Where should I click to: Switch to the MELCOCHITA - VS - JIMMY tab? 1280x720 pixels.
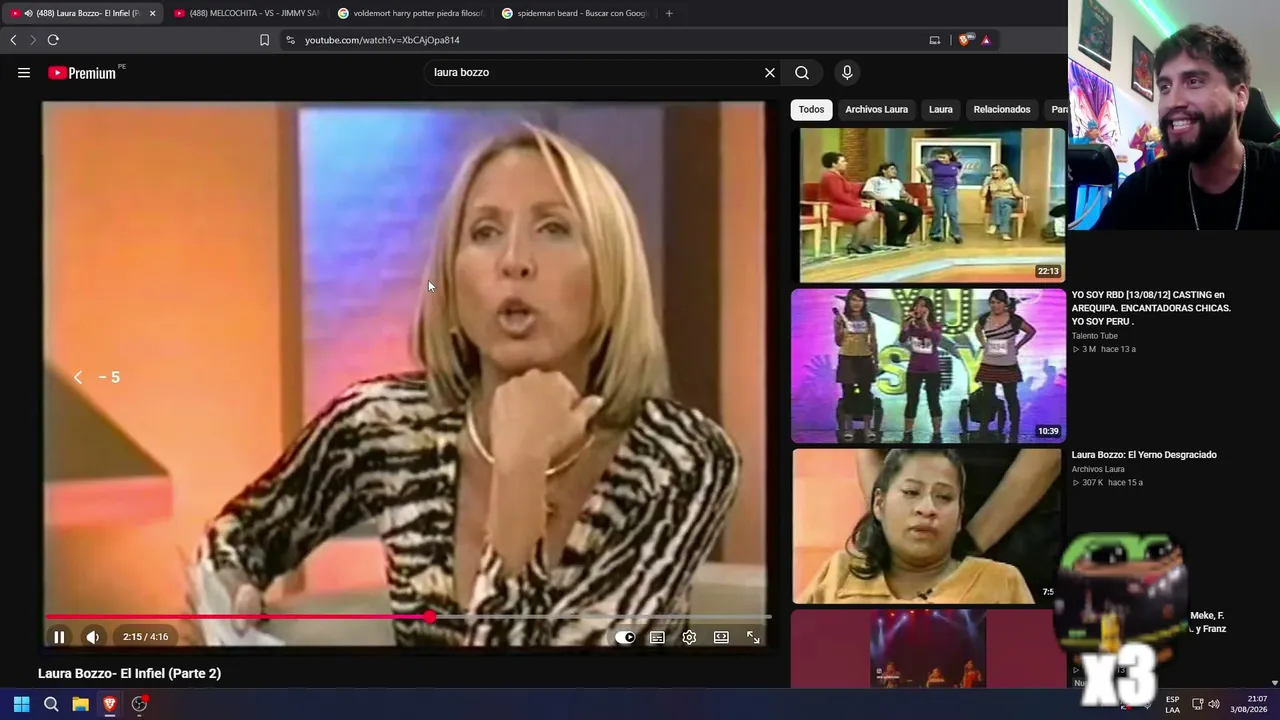pos(246,13)
